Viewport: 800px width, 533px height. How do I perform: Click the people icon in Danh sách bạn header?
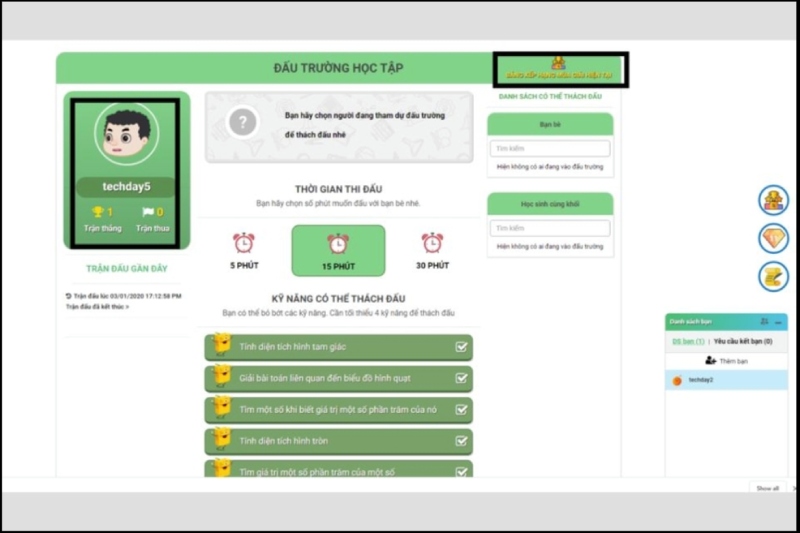(x=764, y=321)
